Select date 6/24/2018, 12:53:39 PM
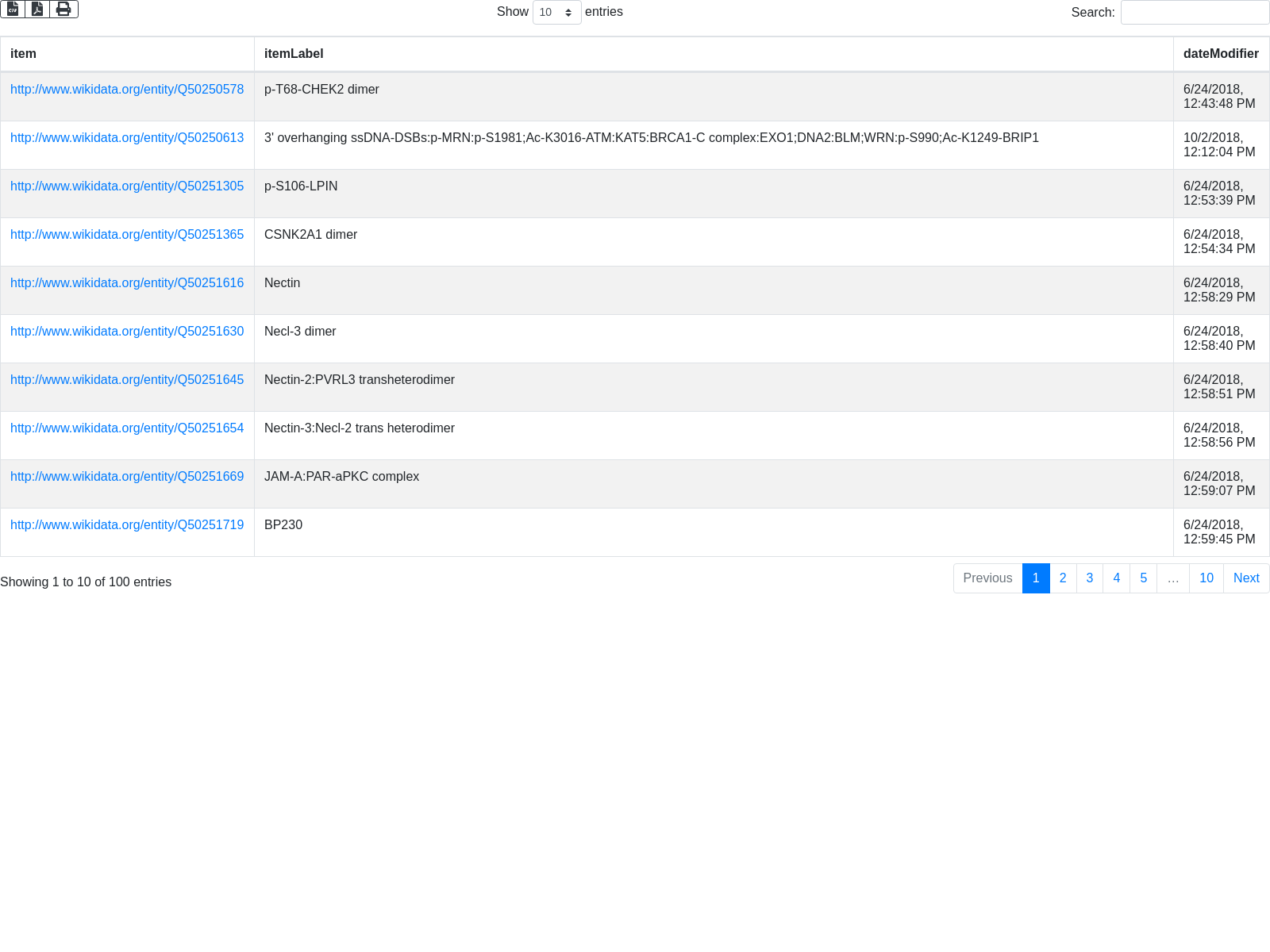Image resolution: width=1270 pixels, height=952 pixels. coord(1221,194)
